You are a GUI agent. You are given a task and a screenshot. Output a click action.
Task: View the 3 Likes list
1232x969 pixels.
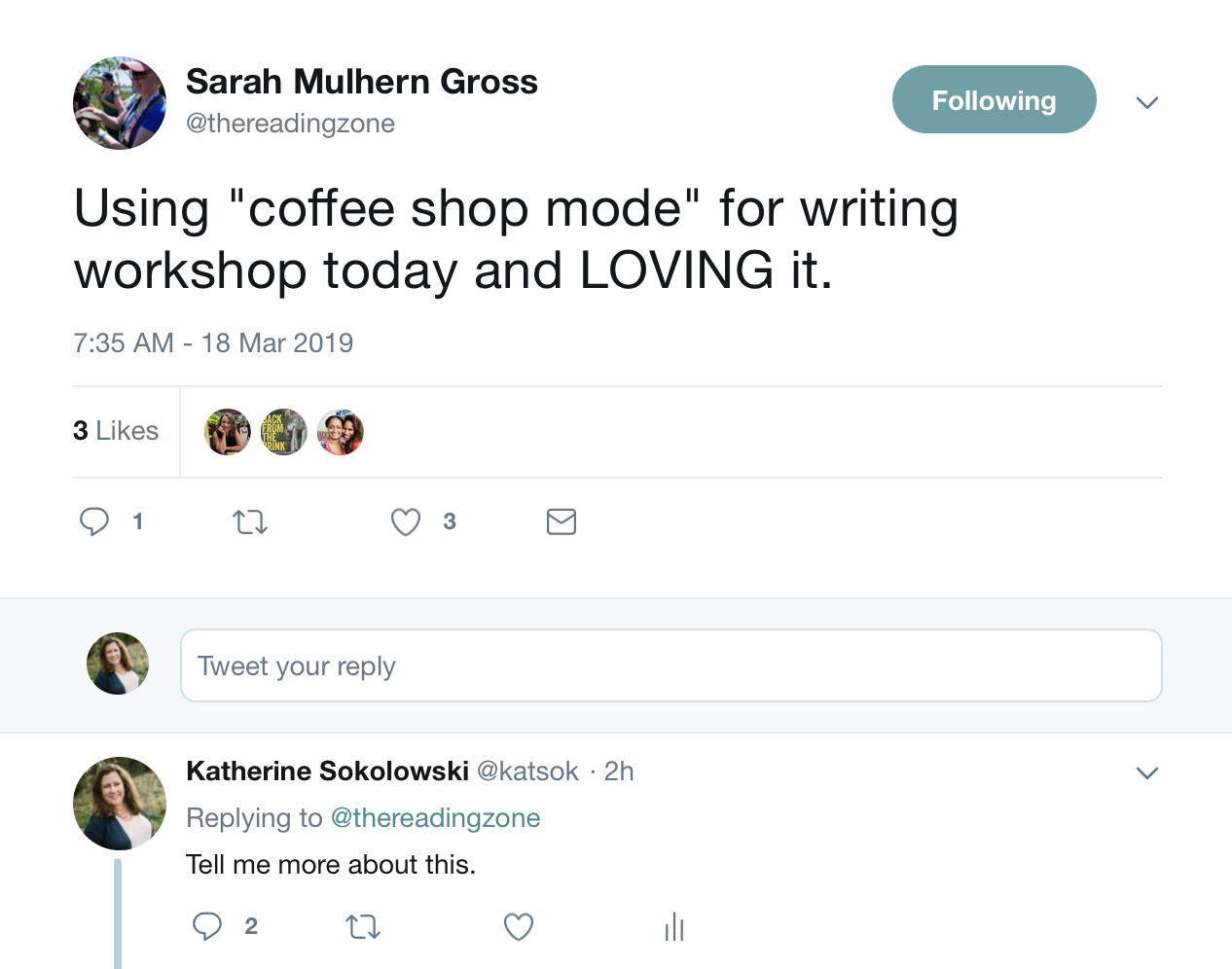pyautogui.click(x=116, y=431)
